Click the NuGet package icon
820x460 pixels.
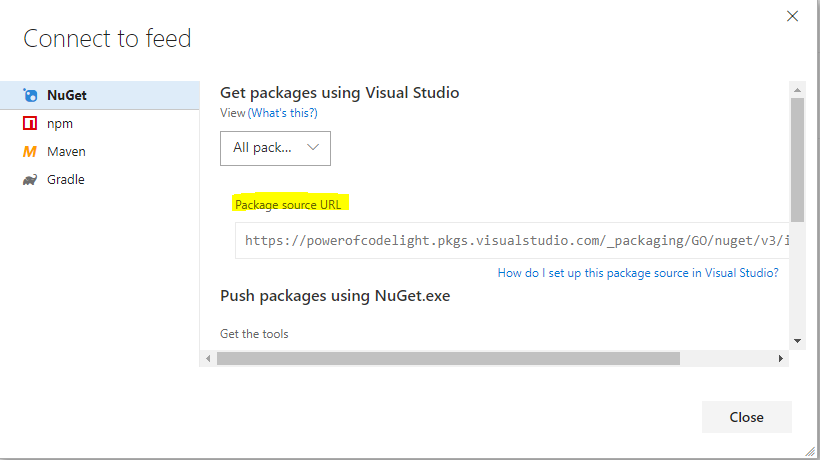pyautogui.click(x=30, y=95)
